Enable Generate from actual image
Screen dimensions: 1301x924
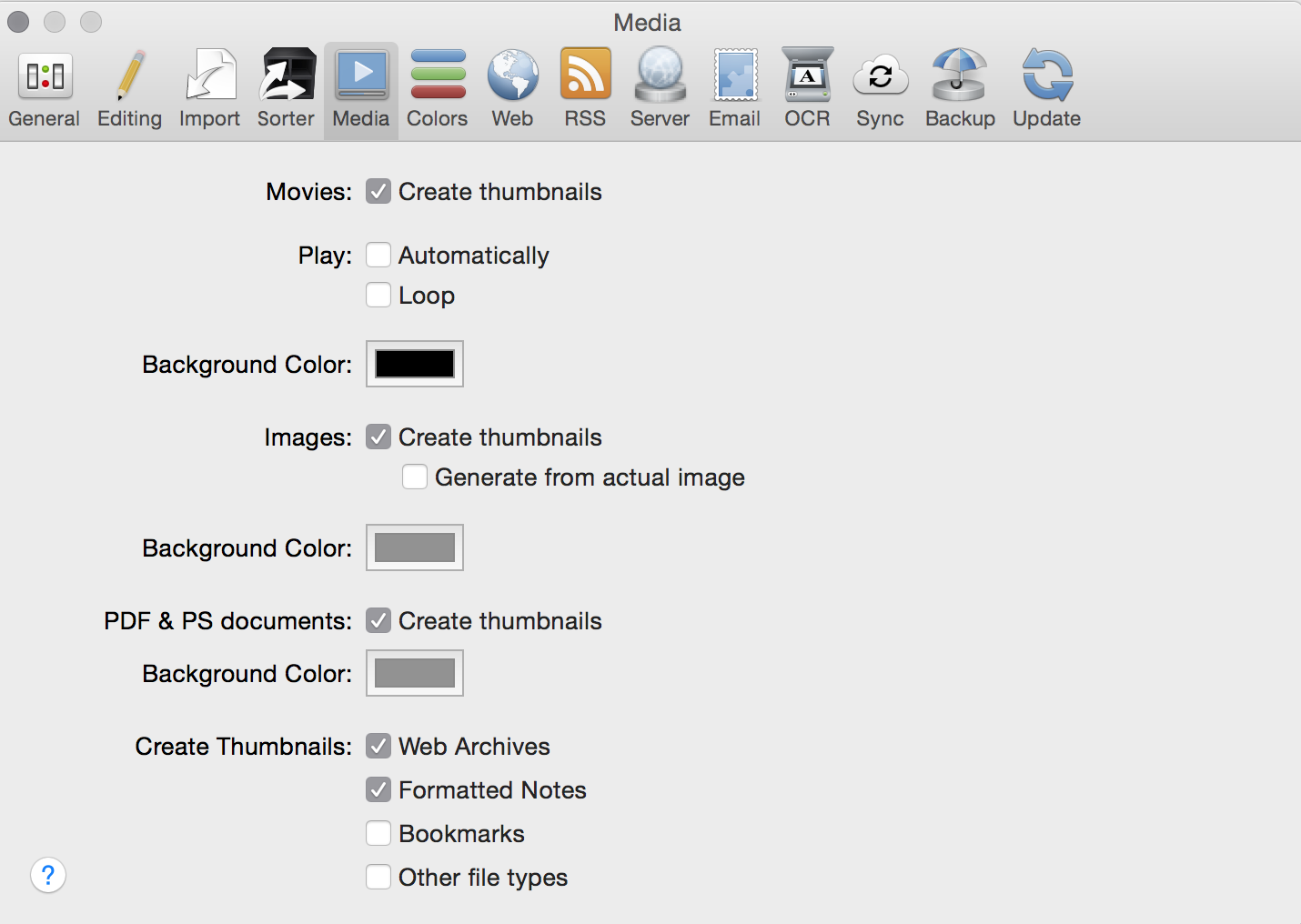click(415, 477)
